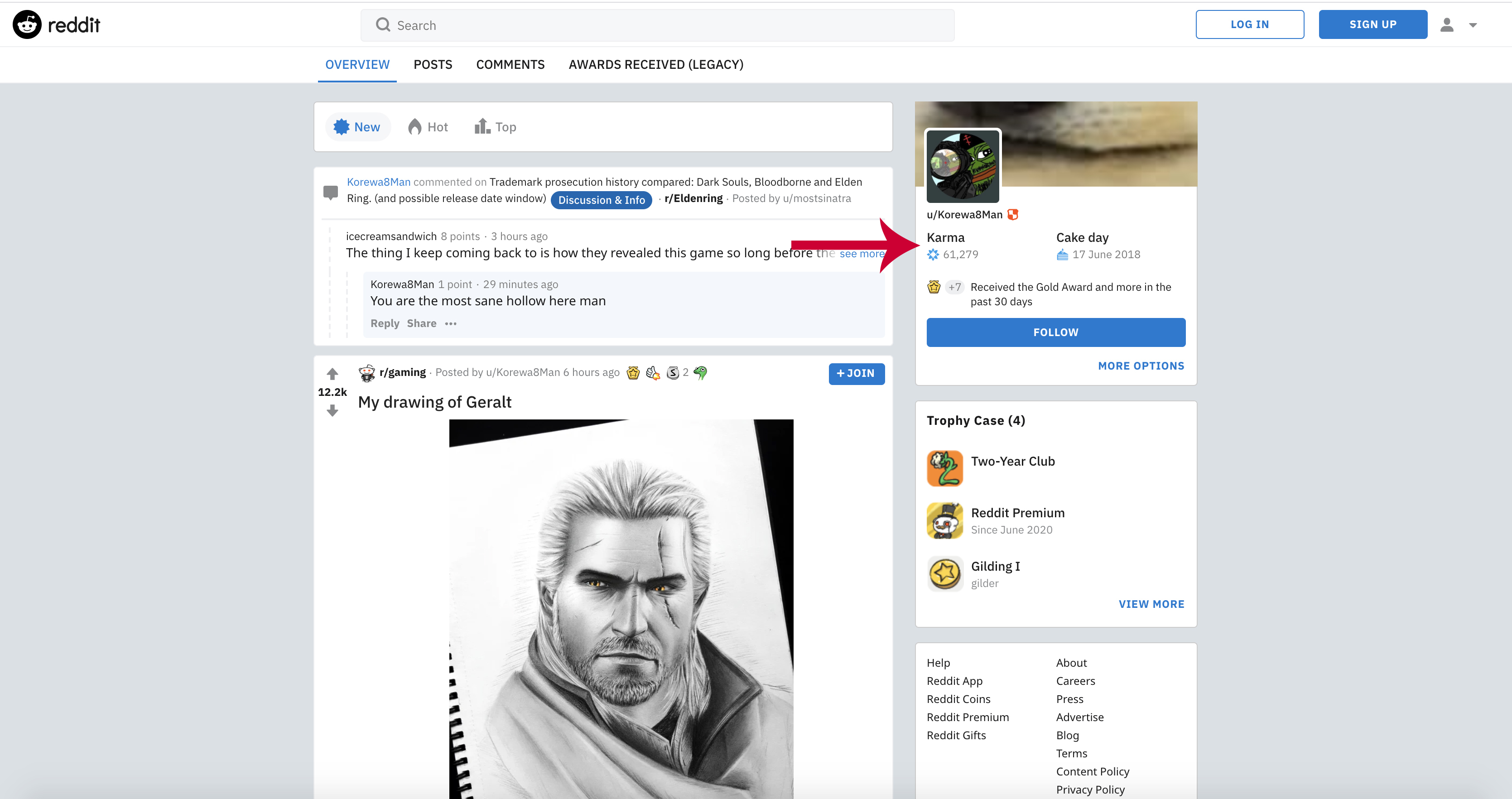Open icecreamsandwich's username link
Viewport: 1512px width, 799px height.
pyautogui.click(x=391, y=236)
